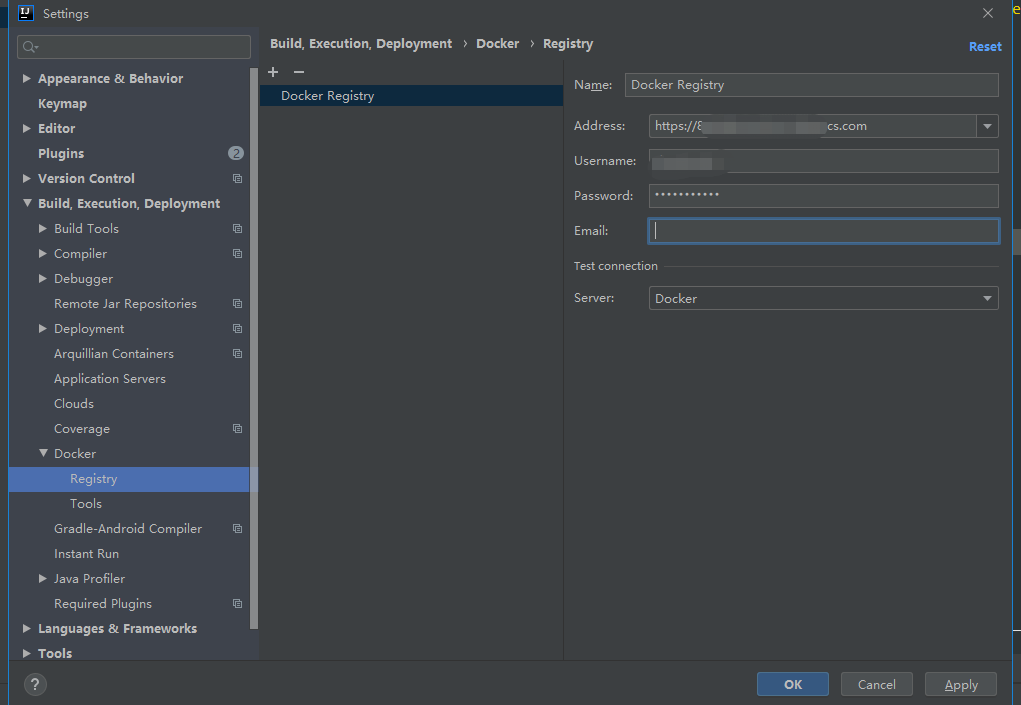Remove selected registry with minus icon
The image size is (1021, 705).
(x=299, y=72)
